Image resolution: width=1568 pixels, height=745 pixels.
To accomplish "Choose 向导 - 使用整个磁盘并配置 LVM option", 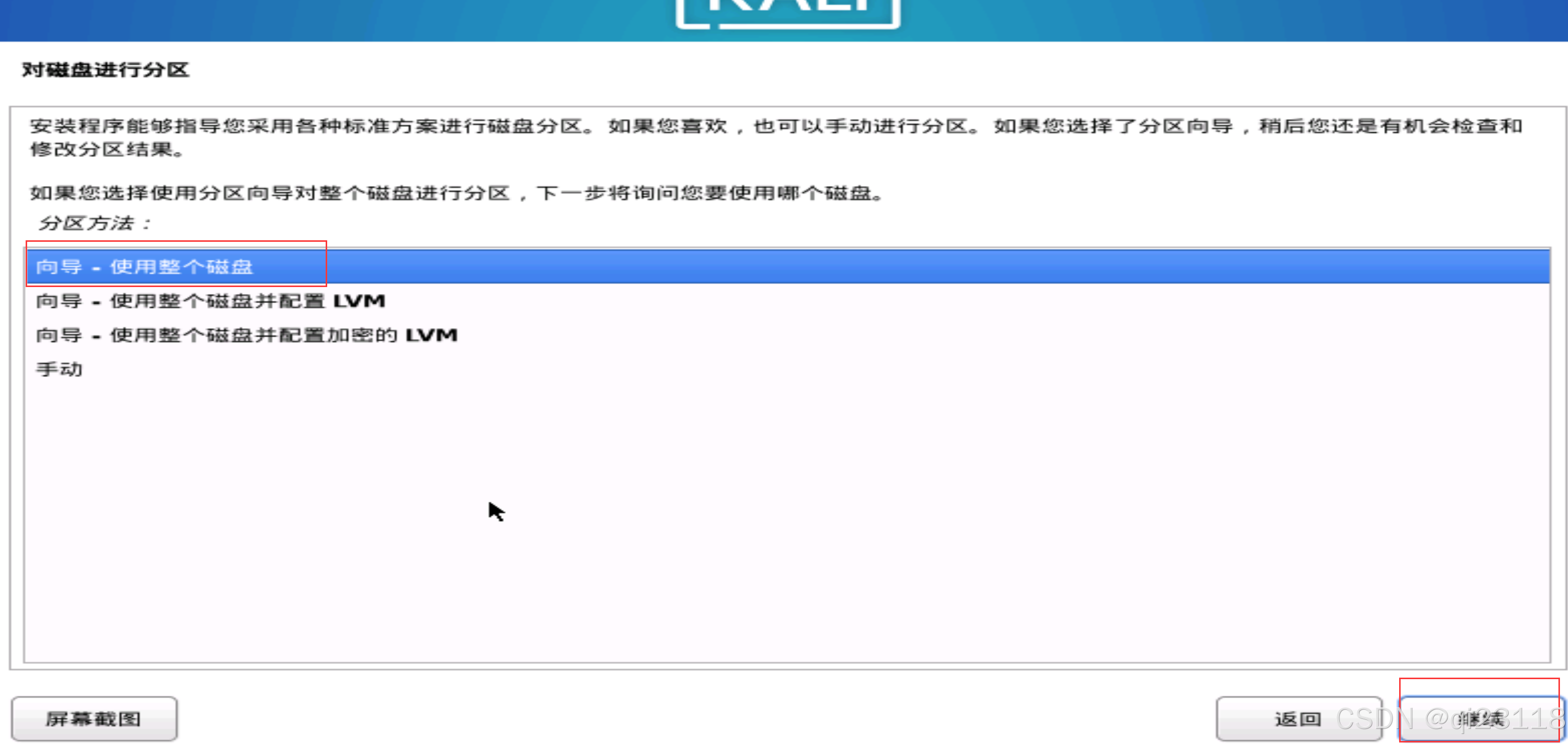I will click(210, 301).
